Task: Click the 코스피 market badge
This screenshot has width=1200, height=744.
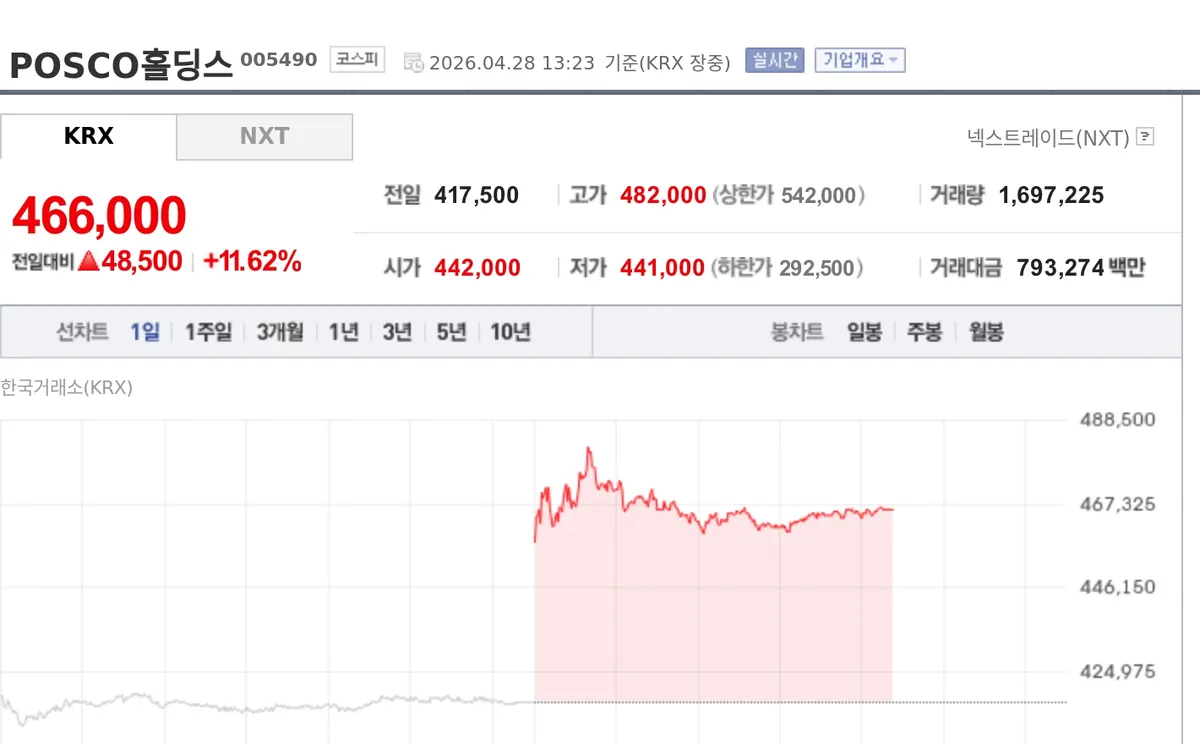Action: 357,60
